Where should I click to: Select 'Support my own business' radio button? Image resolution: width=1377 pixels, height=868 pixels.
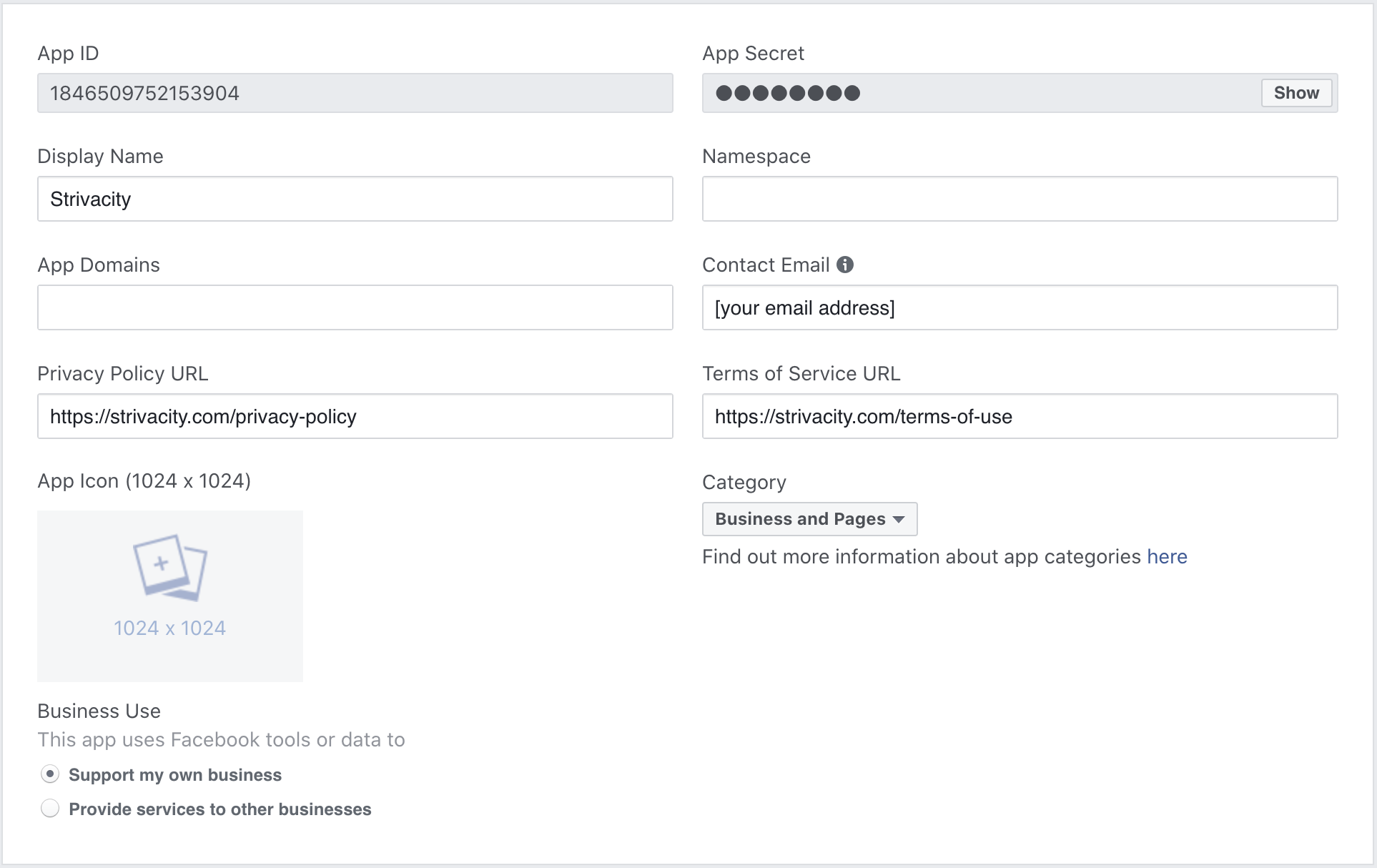coord(50,774)
